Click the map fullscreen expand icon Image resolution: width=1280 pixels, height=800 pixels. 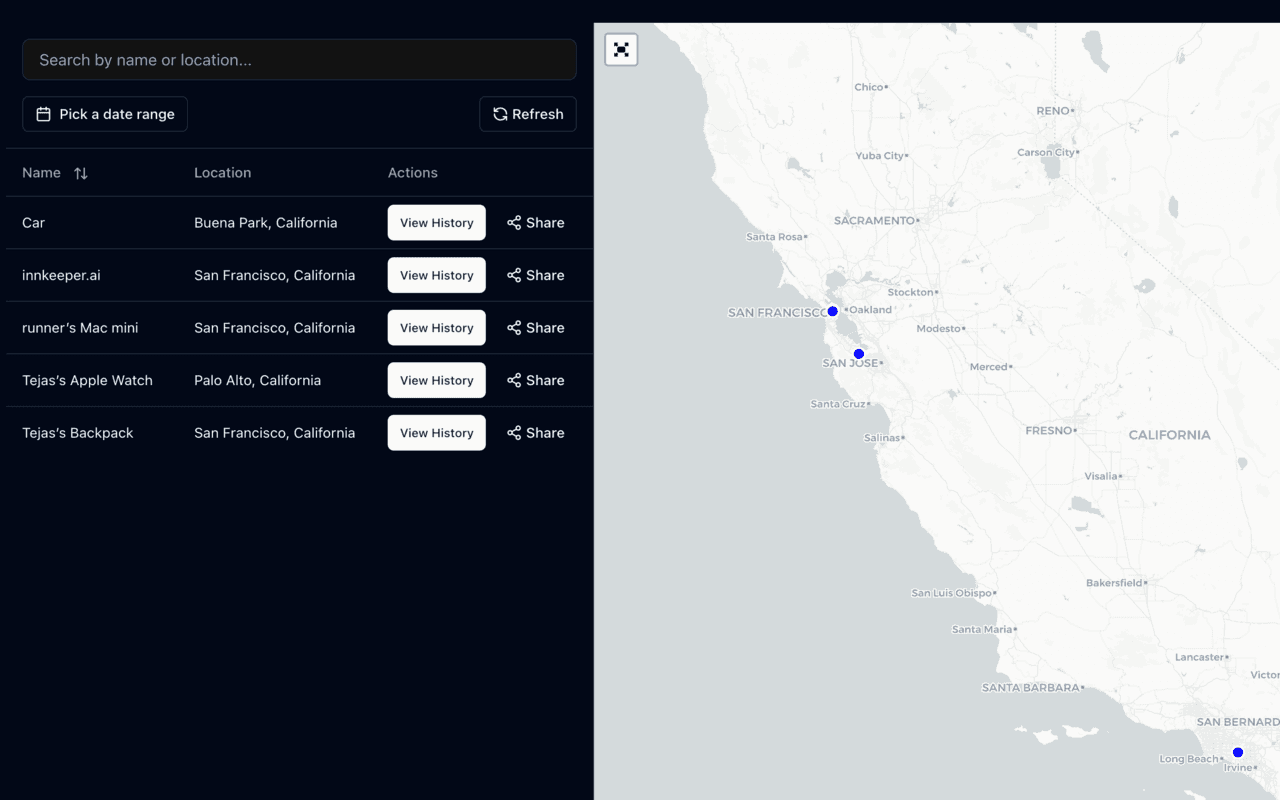[621, 49]
